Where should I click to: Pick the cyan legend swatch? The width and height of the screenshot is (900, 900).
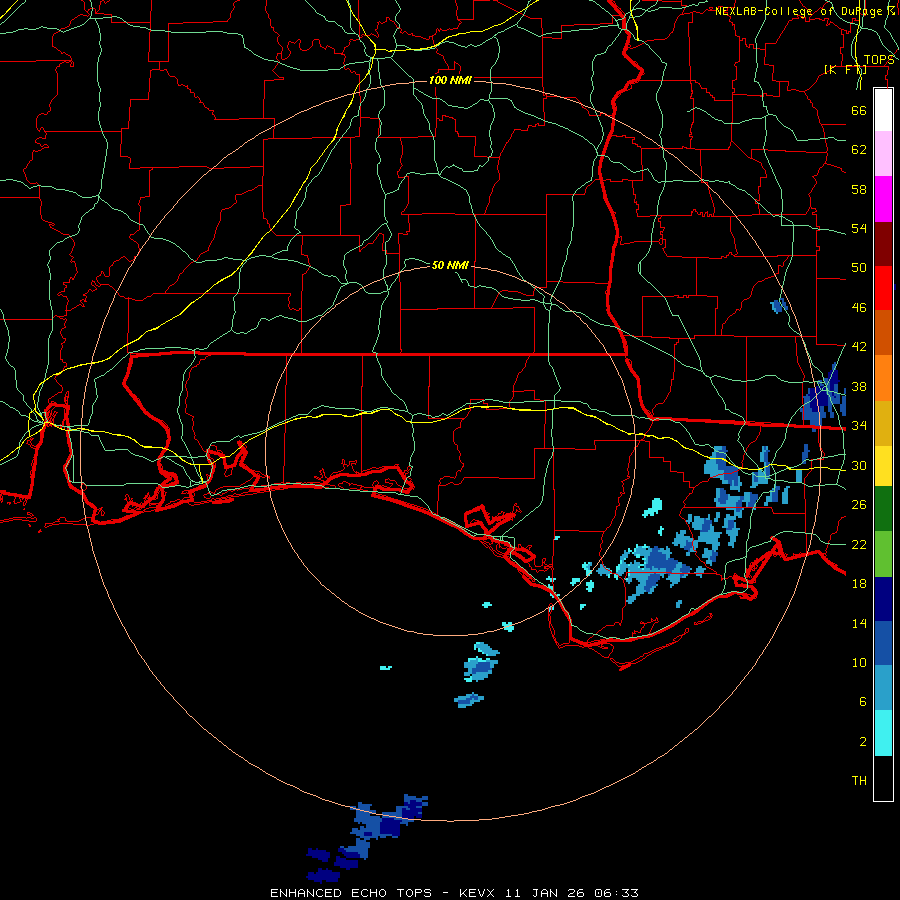tap(883, 733)
